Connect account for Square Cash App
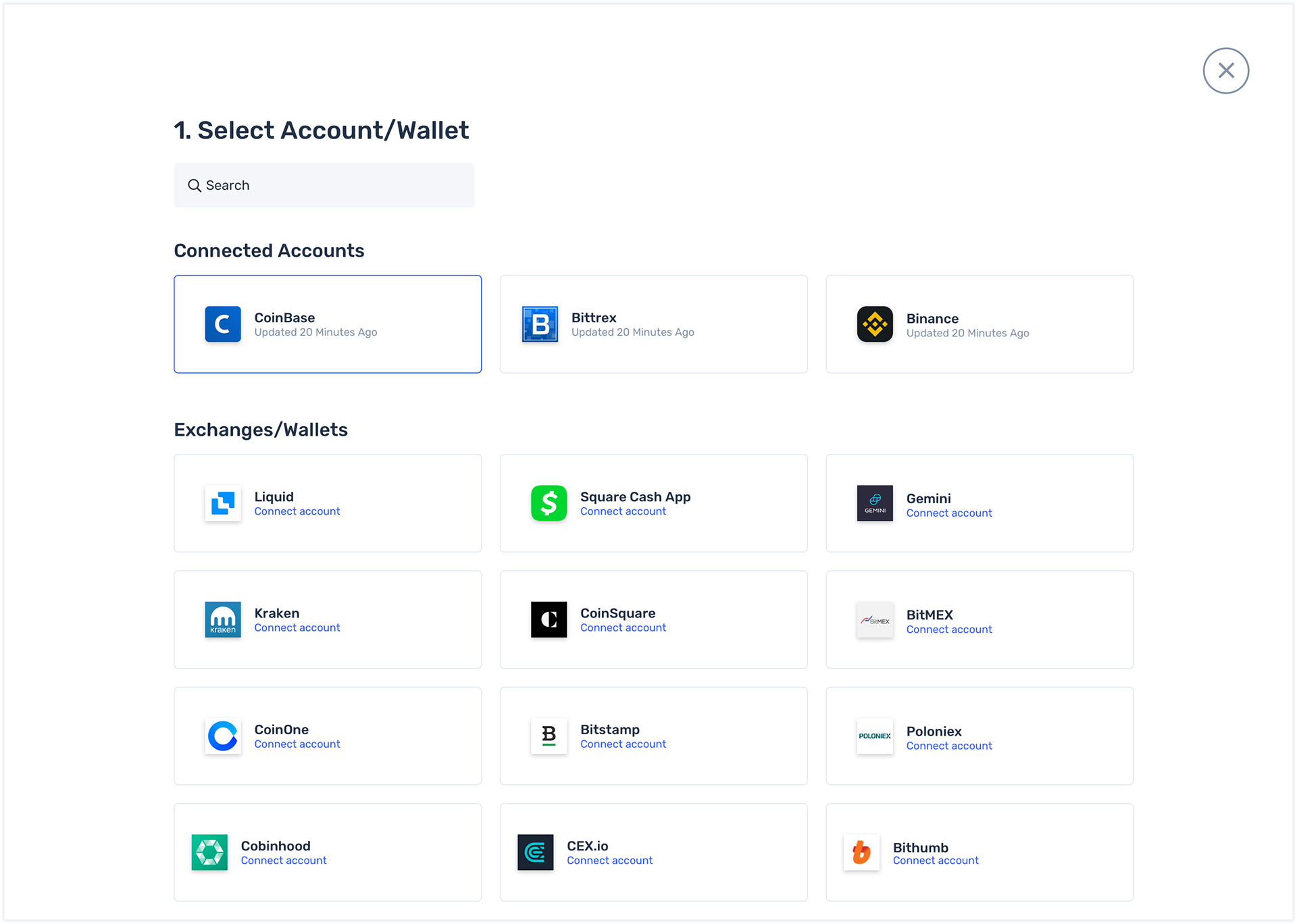This screenshot has height=924, width=1297. coord(623,512)
